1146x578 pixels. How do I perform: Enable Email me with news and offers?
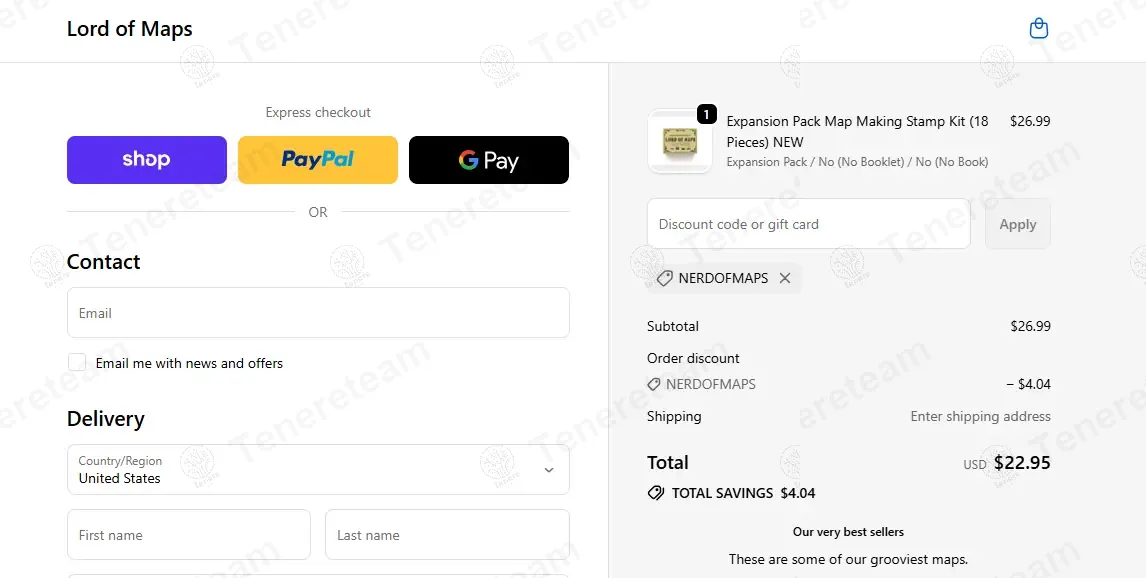point(77,362)
